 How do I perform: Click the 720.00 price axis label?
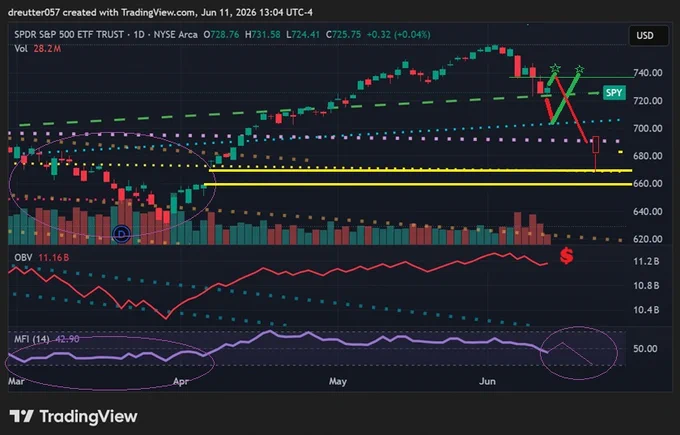pyautogui.click(x=648, y=101)
